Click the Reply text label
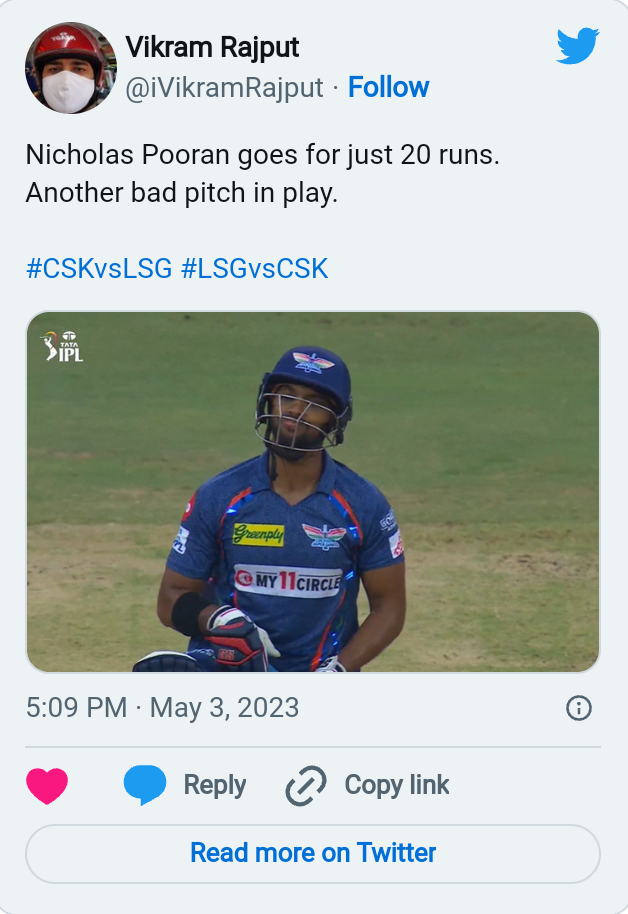 [x=215, y=786]
